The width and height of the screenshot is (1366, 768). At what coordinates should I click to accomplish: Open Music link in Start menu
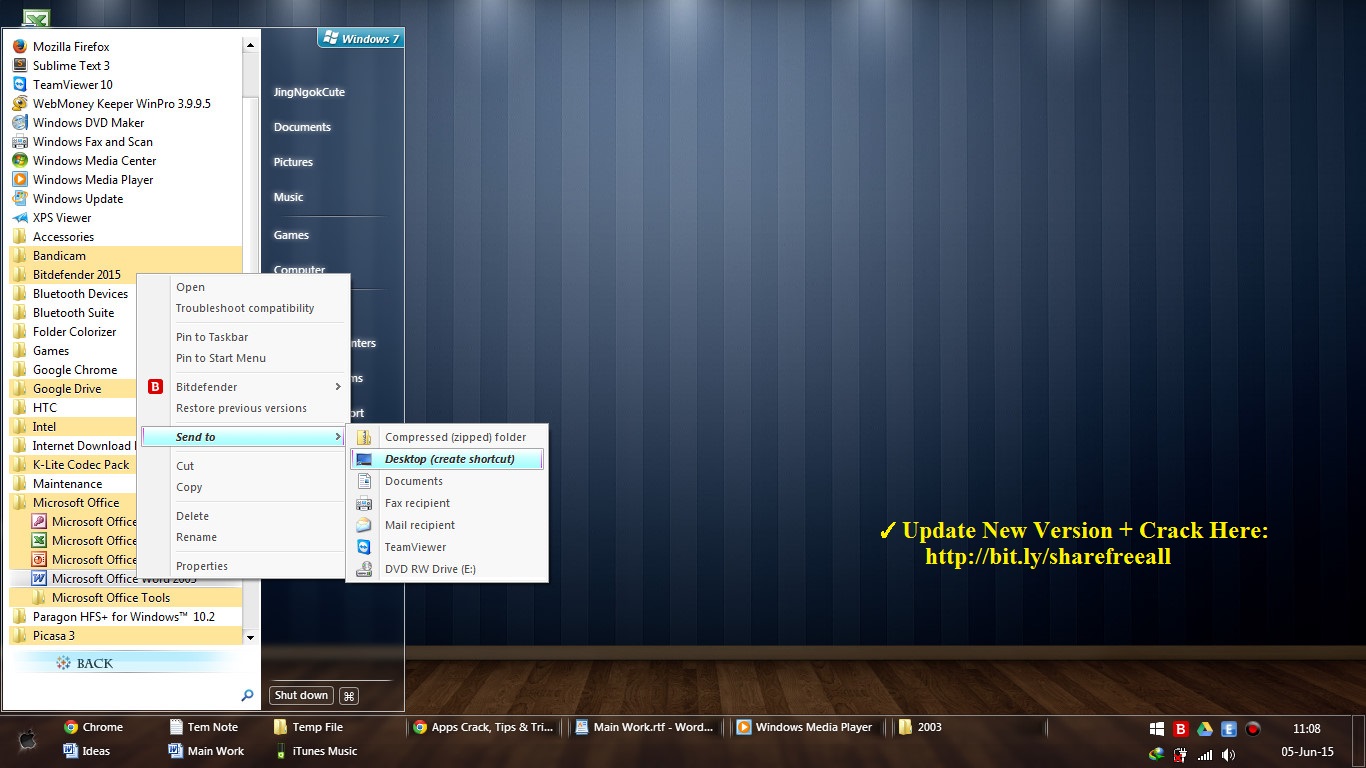tap(288, 197)
